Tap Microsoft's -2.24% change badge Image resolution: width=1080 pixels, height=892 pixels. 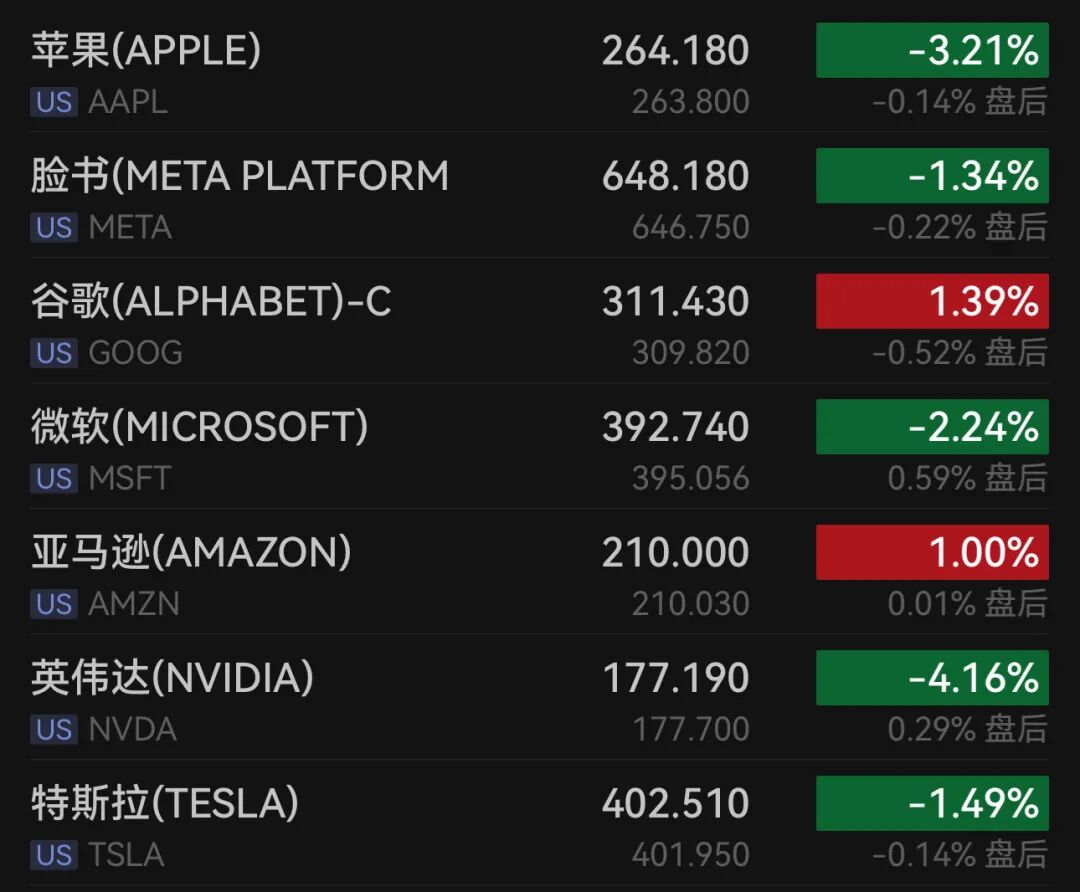coord(932,427)
